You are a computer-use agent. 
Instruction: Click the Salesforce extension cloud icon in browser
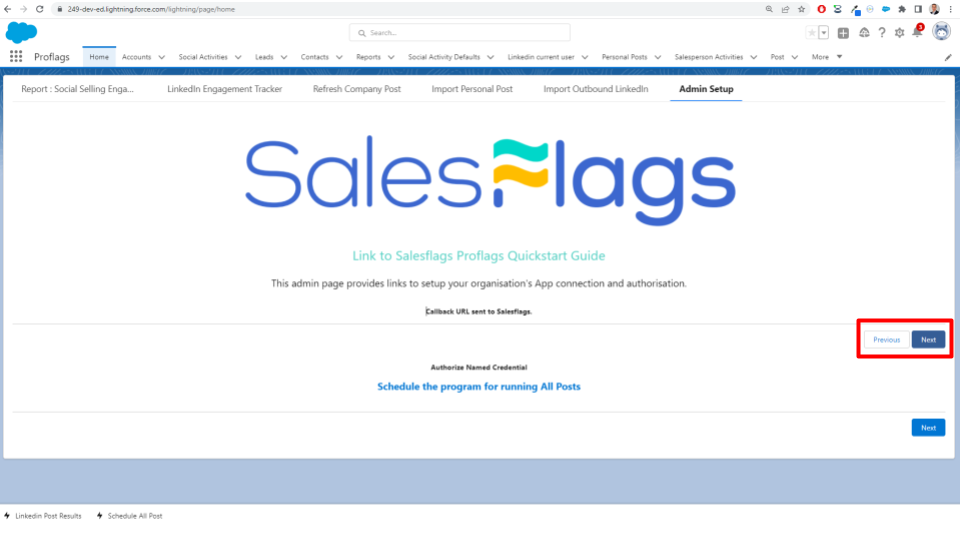coord(886,9)
